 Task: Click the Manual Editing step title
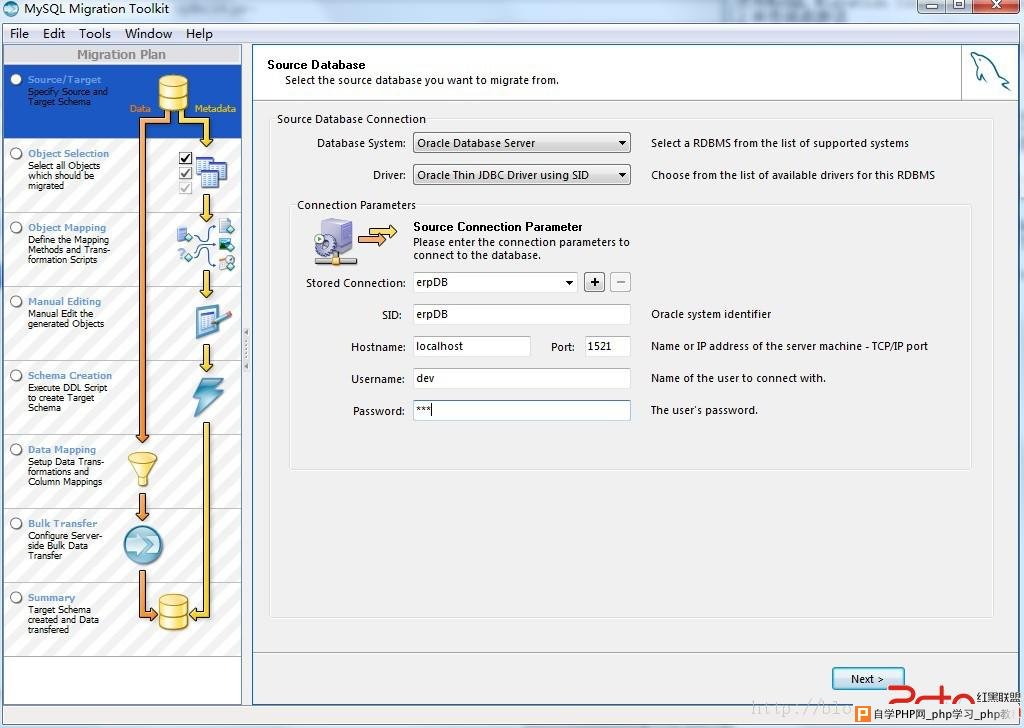(x=65, y=301)
